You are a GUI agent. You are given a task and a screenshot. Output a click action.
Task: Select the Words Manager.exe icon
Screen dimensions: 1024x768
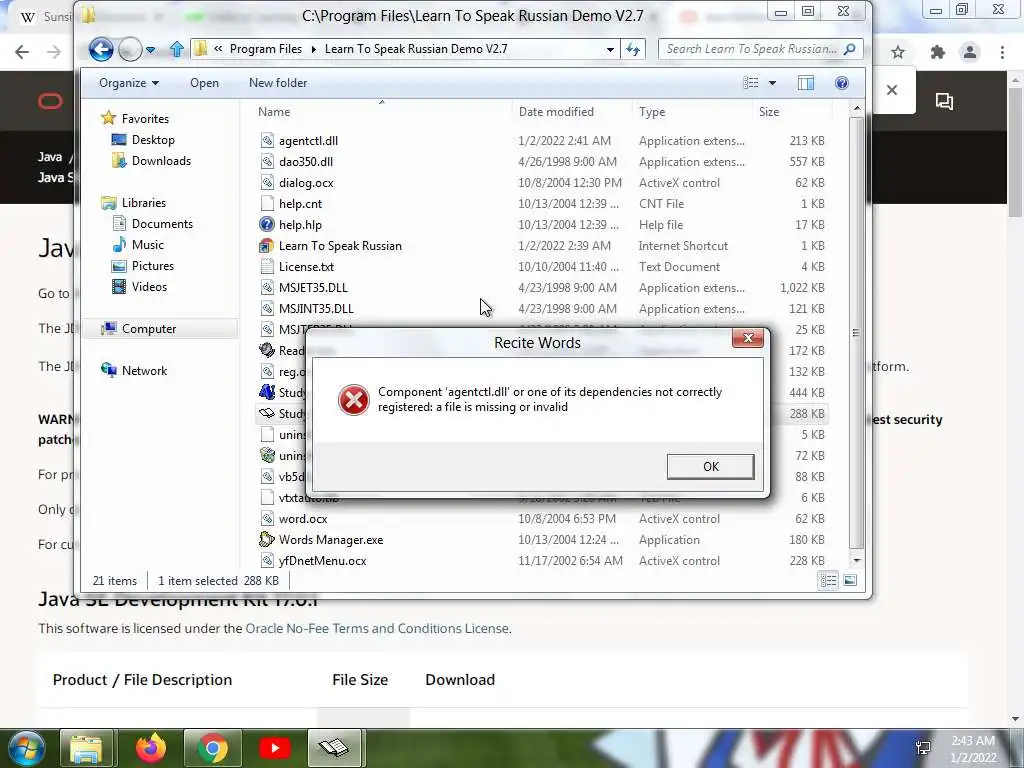[x=266, y=539]
